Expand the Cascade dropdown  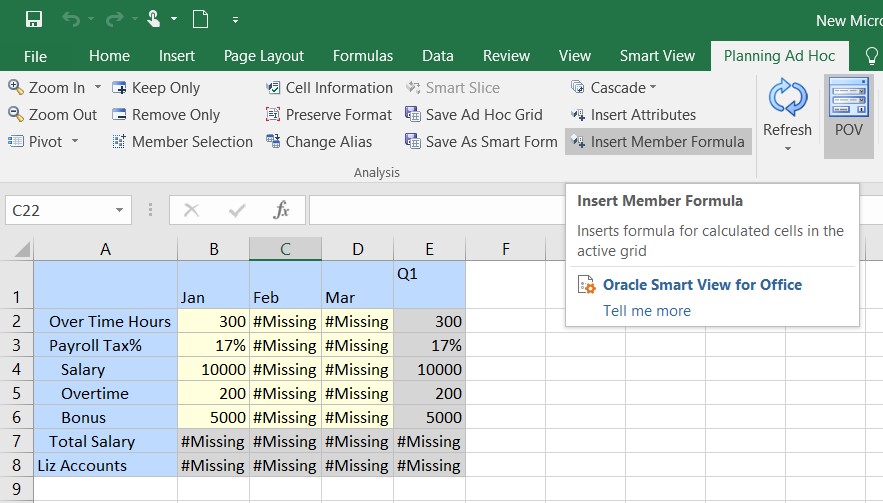[653, 88]
